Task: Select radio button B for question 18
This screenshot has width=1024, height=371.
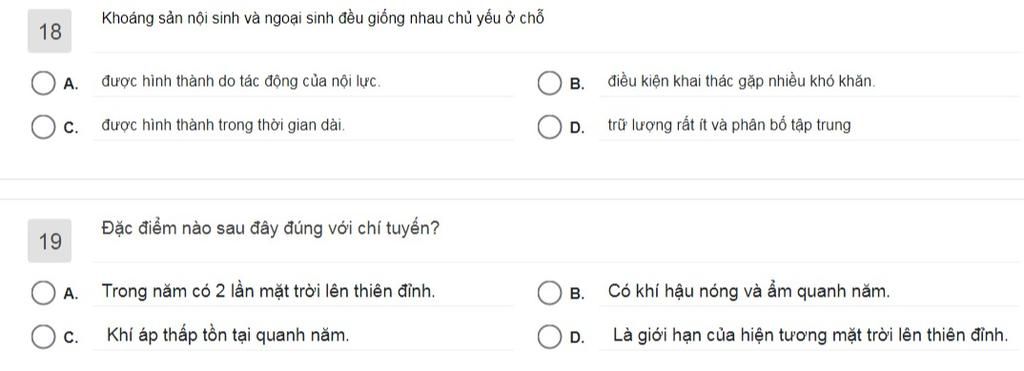Action: [549, 84]
